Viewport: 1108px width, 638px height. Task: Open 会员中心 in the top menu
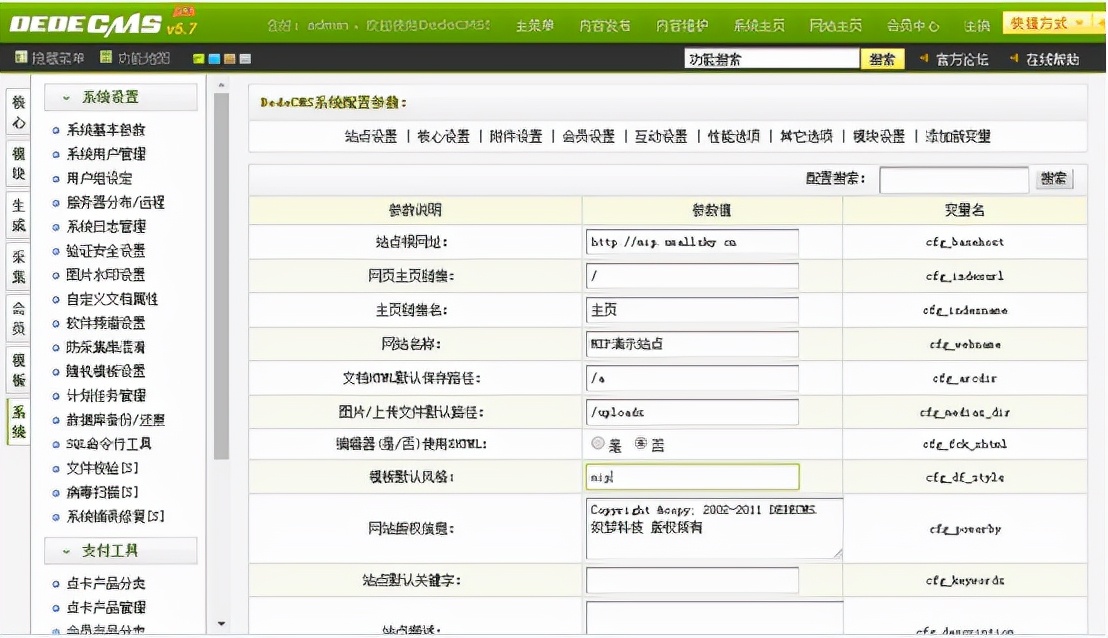coord(913,25)
